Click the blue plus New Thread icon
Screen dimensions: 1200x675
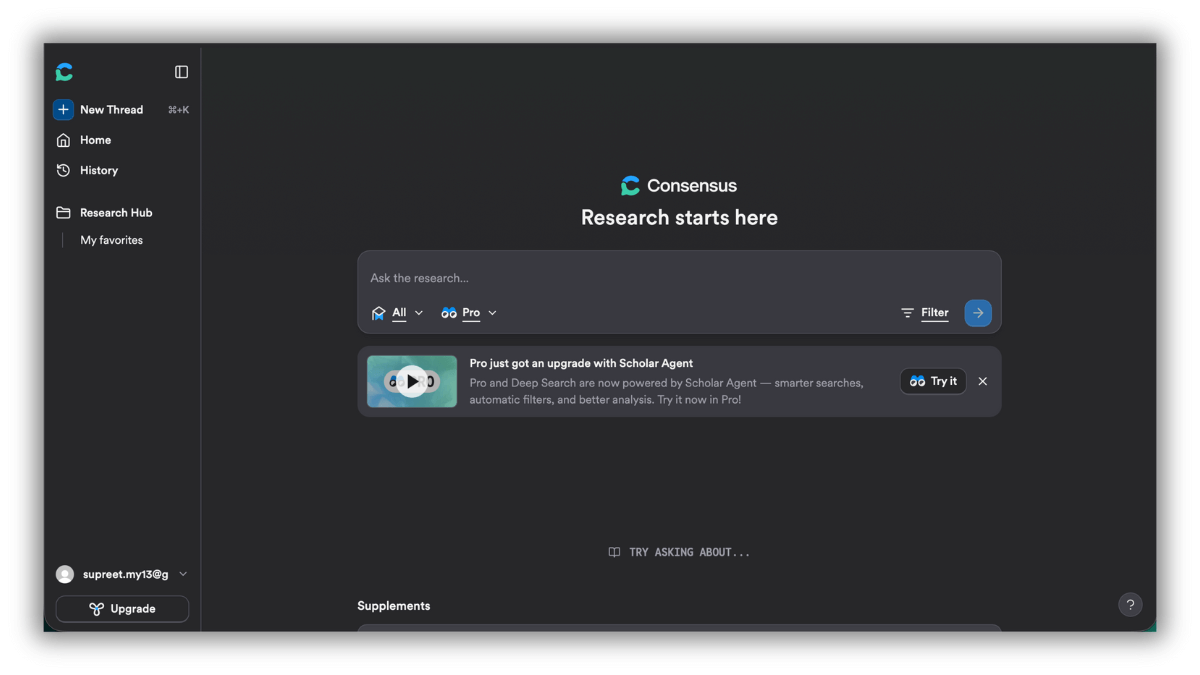[x=63, y=110]
